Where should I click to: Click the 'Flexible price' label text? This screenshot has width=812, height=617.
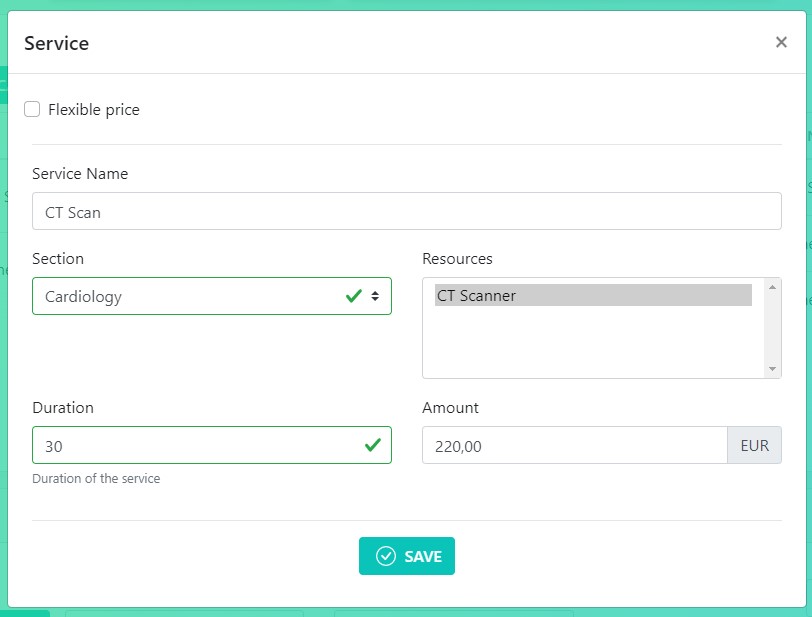pos(94,110)
